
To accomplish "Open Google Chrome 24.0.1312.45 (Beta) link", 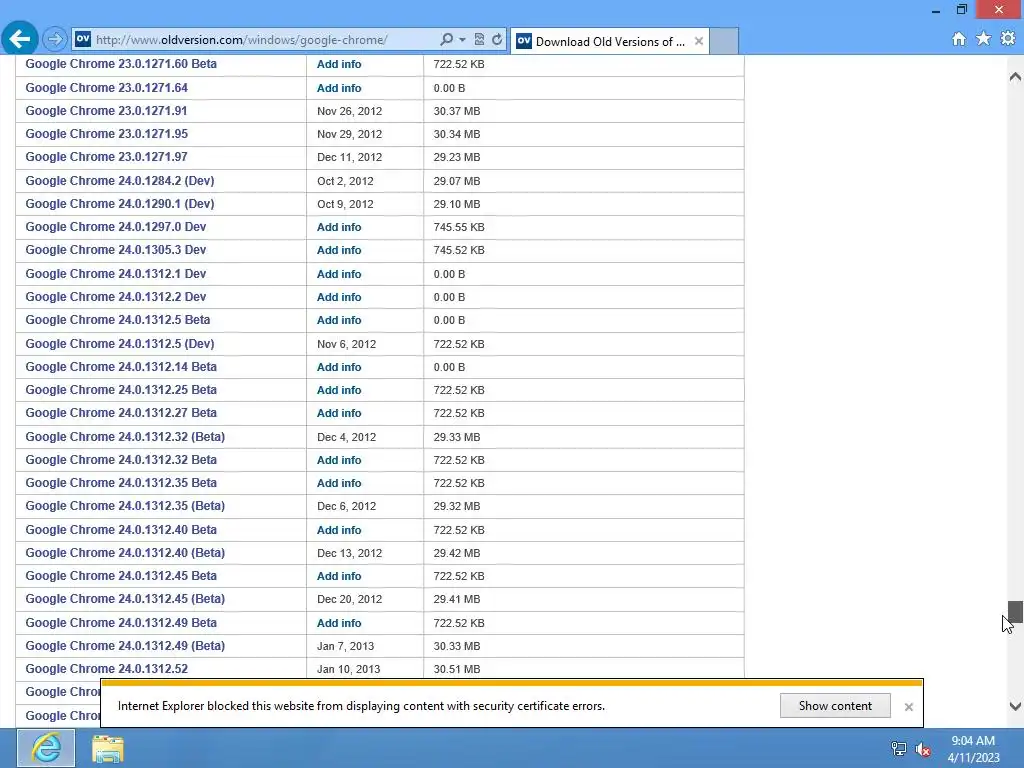I will 125,598.
